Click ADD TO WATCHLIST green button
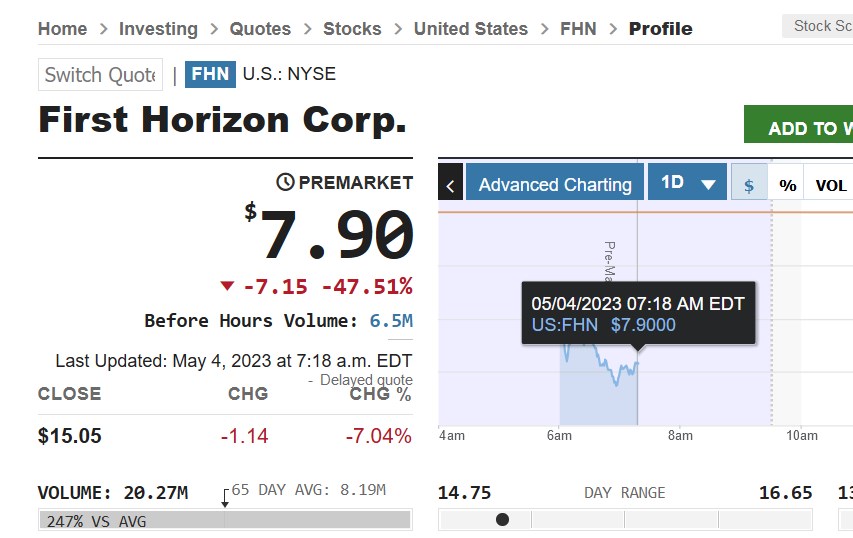The image size is (853, 538). pos(798,128)
